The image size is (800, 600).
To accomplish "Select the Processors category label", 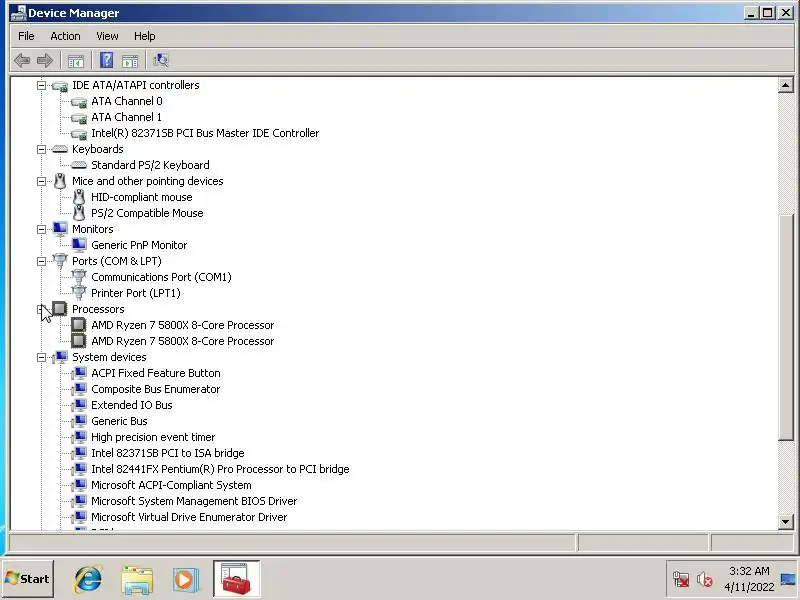I will (98, 309).
